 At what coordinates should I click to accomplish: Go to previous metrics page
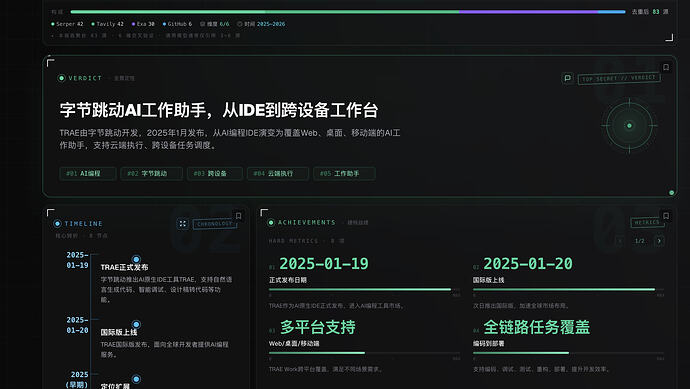click(x=620, y=241)
